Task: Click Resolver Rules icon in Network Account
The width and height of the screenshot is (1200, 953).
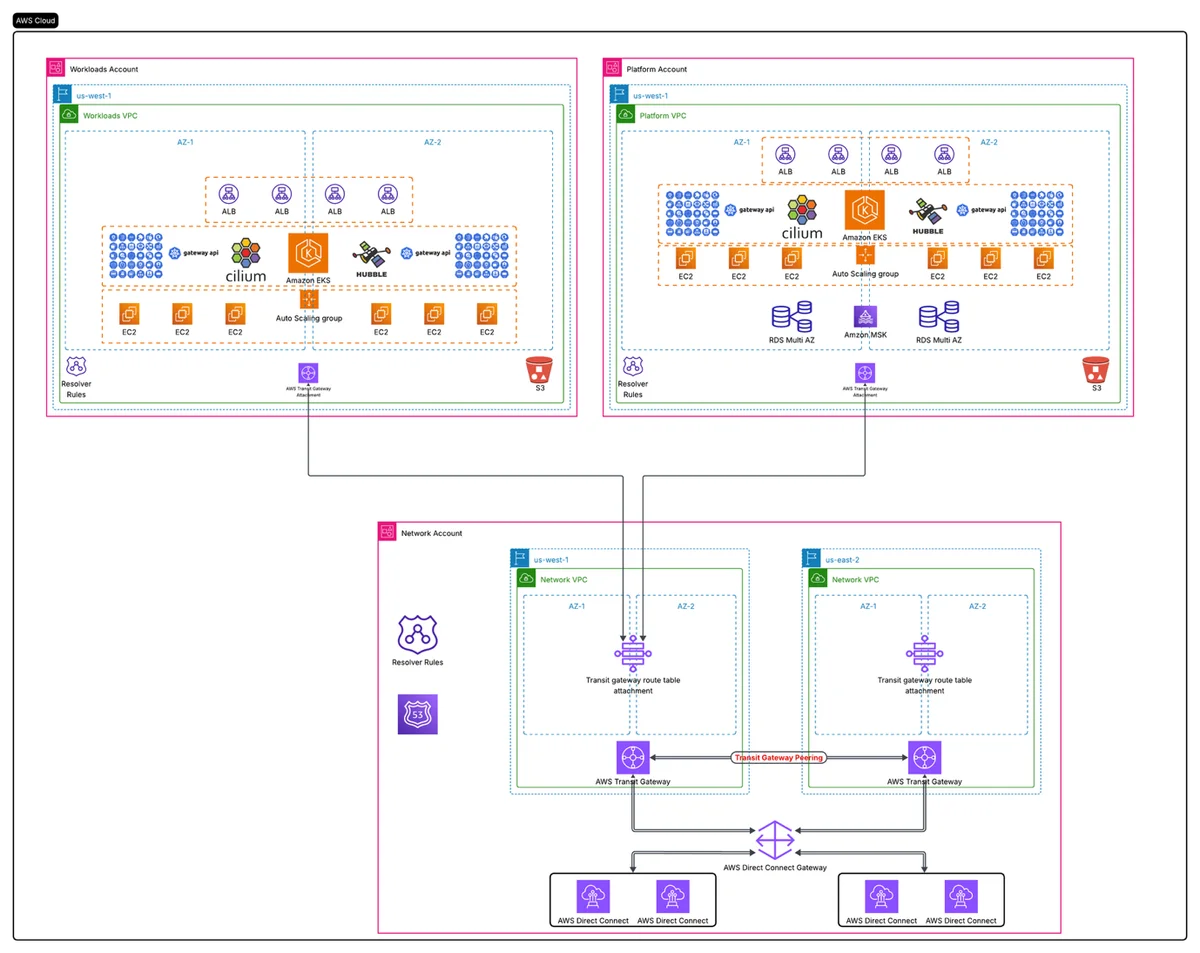Action: [418, 635]
